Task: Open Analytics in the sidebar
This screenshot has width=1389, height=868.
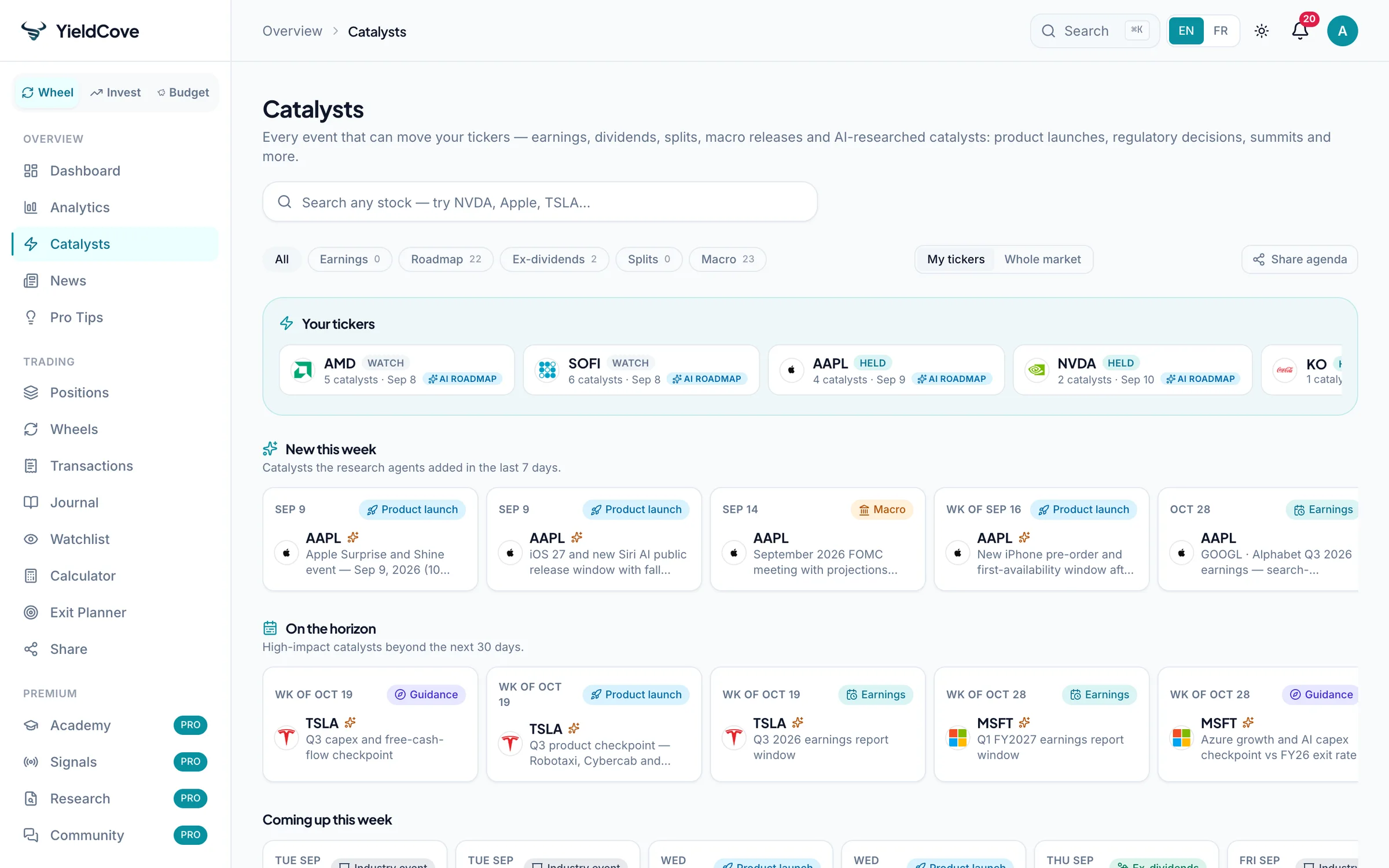Action: (x=115, y=207)
